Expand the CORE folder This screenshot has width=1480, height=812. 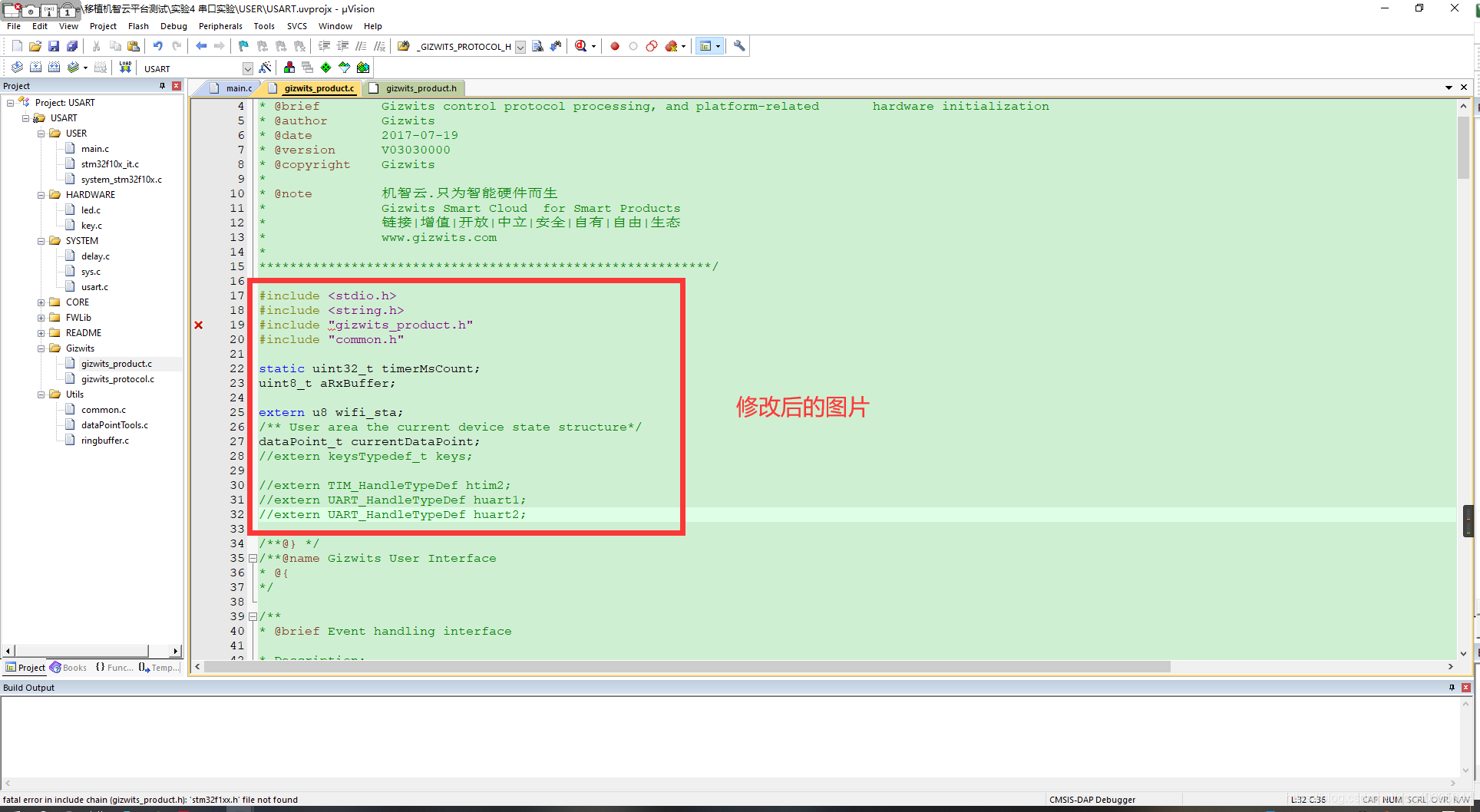tap(41, 302)
